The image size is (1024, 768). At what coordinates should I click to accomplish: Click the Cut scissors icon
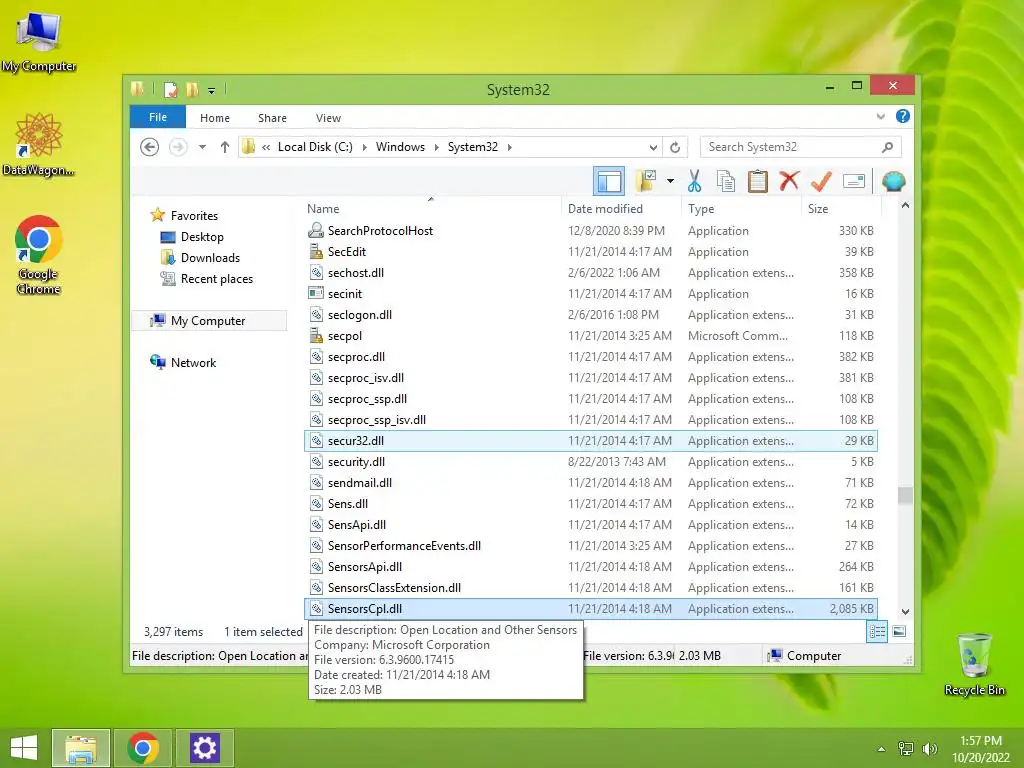(x=694, y=181)
